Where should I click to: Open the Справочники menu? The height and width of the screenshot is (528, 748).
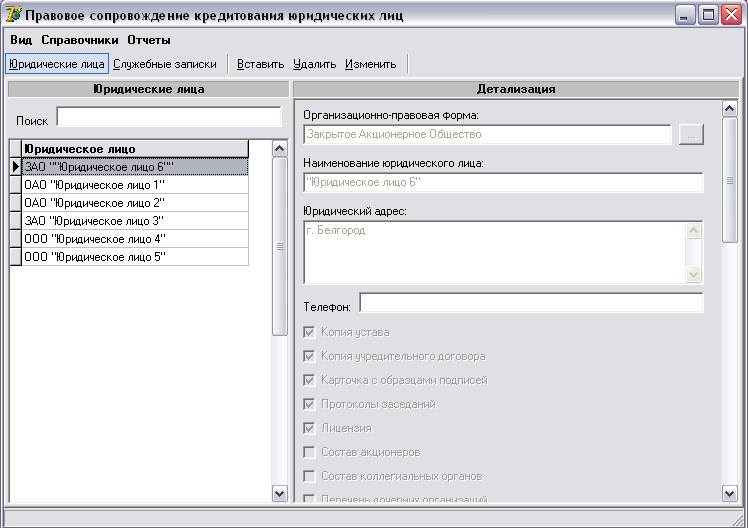(80, 40)
